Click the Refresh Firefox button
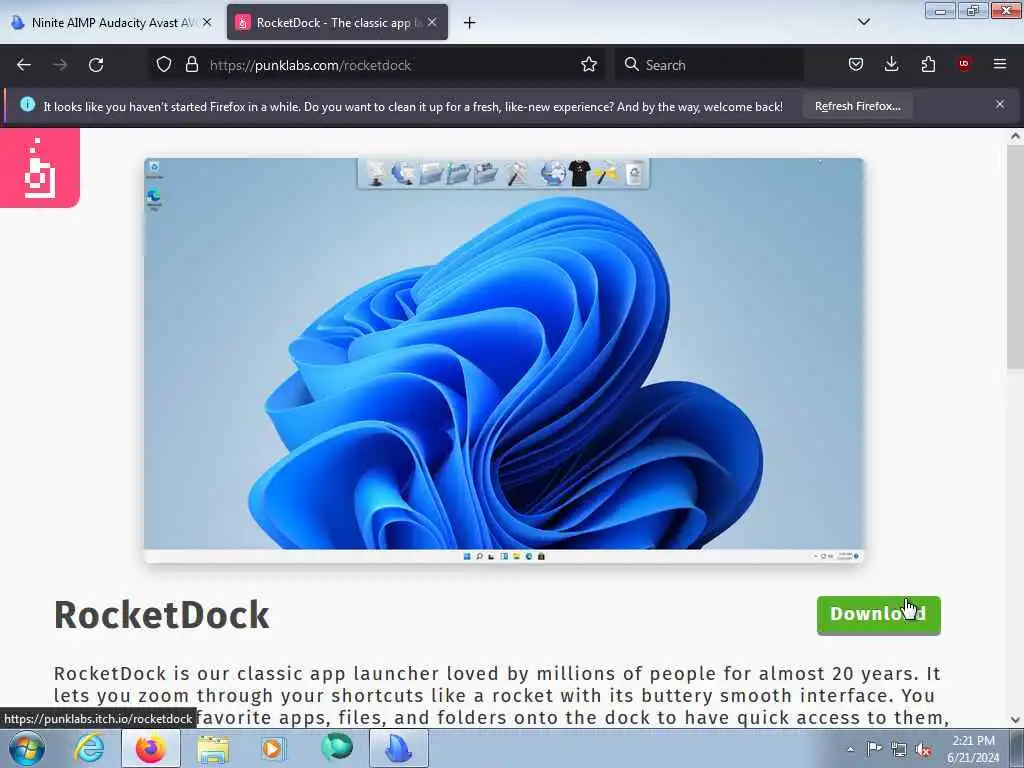1024x768 pixels. [x=857, y=106]
